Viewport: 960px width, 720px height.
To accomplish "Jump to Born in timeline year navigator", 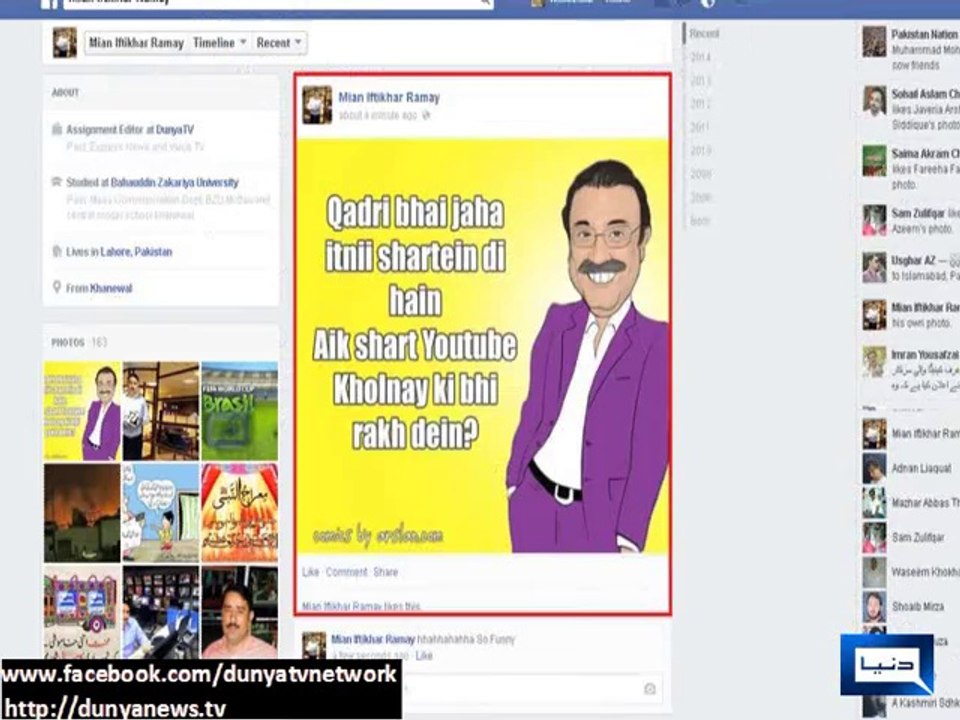I will pos(700,220).
